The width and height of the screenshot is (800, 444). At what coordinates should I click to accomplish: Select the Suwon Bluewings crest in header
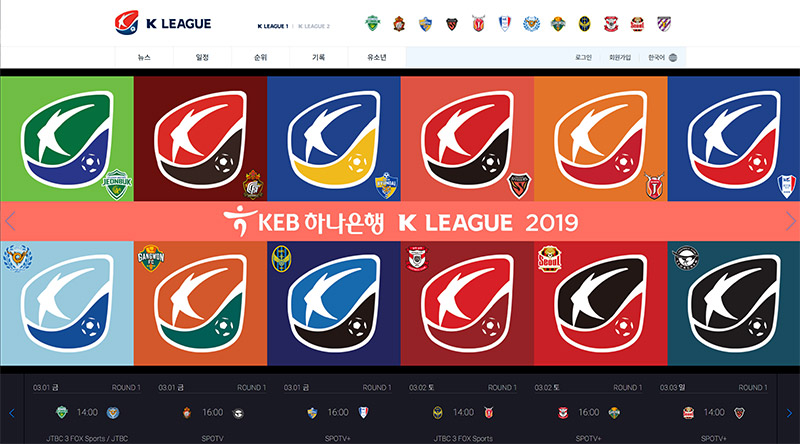click(x=505, y=23)
